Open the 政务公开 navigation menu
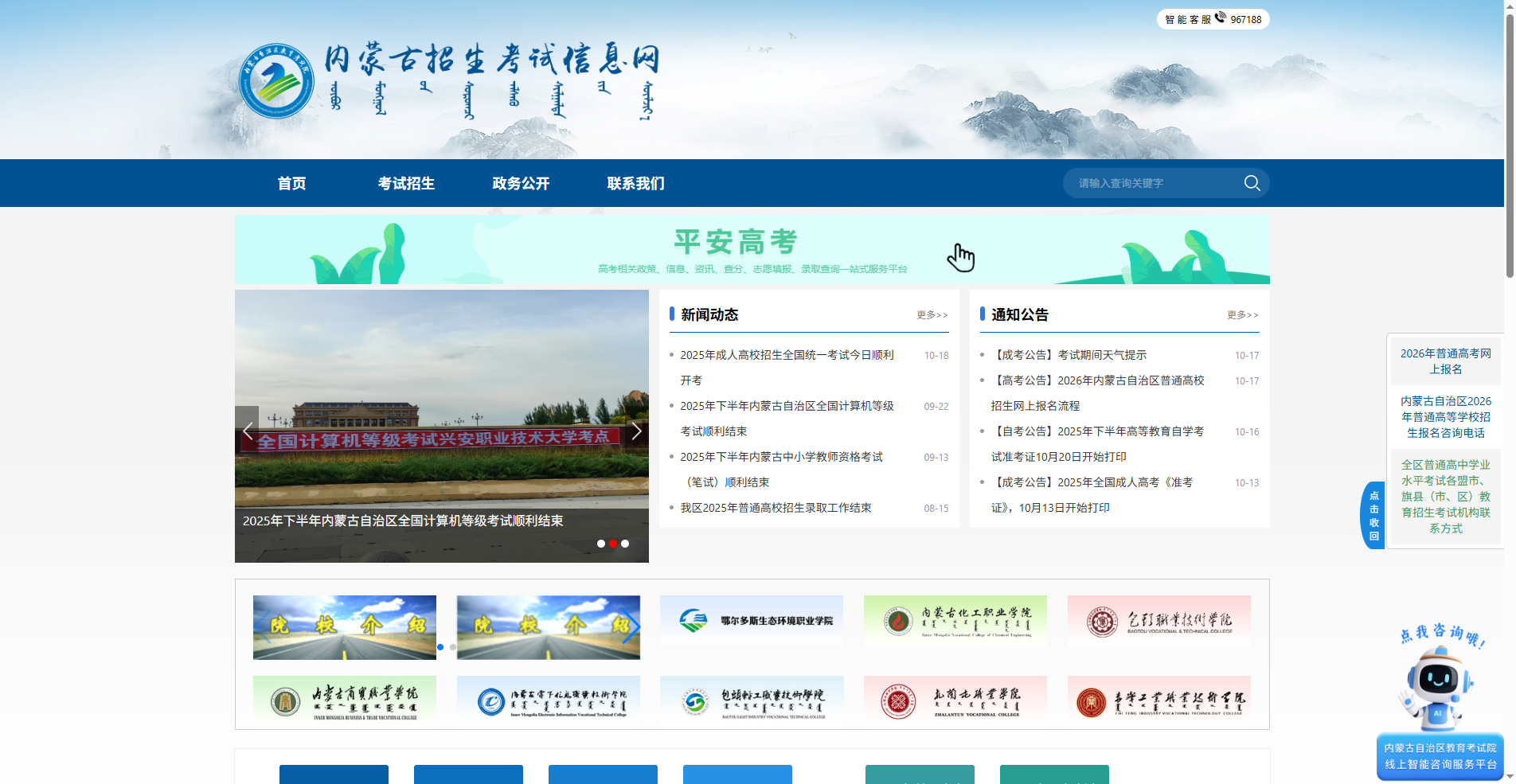 [x=521, y=184]
